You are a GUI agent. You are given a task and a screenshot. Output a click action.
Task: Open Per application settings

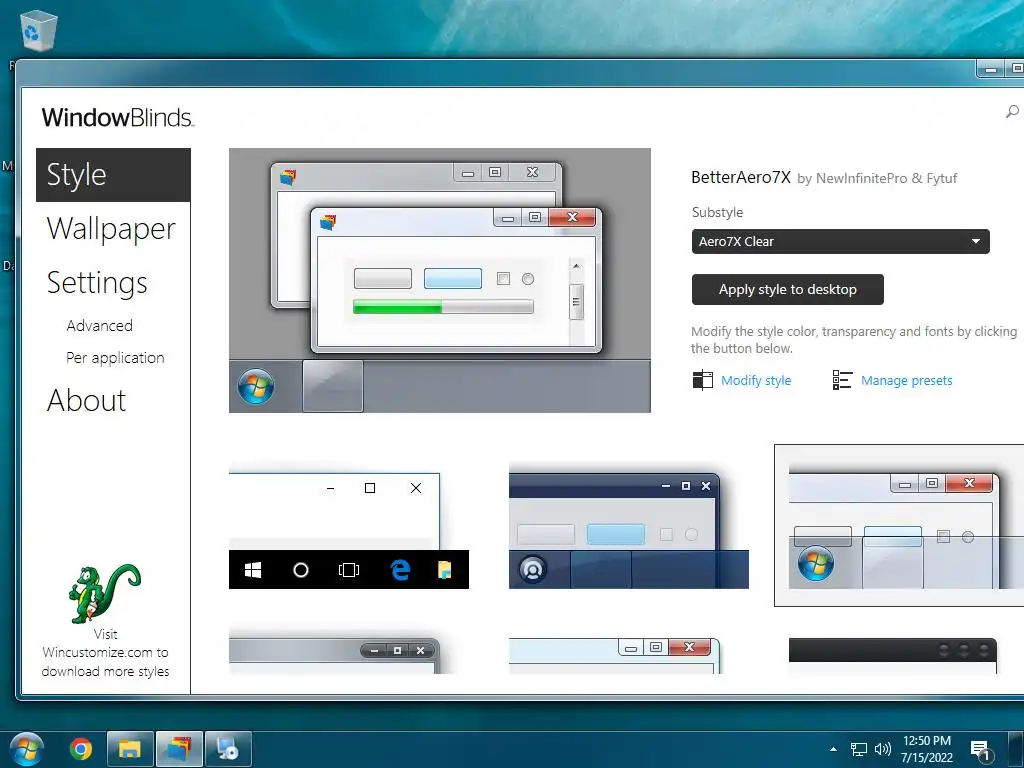115,358
